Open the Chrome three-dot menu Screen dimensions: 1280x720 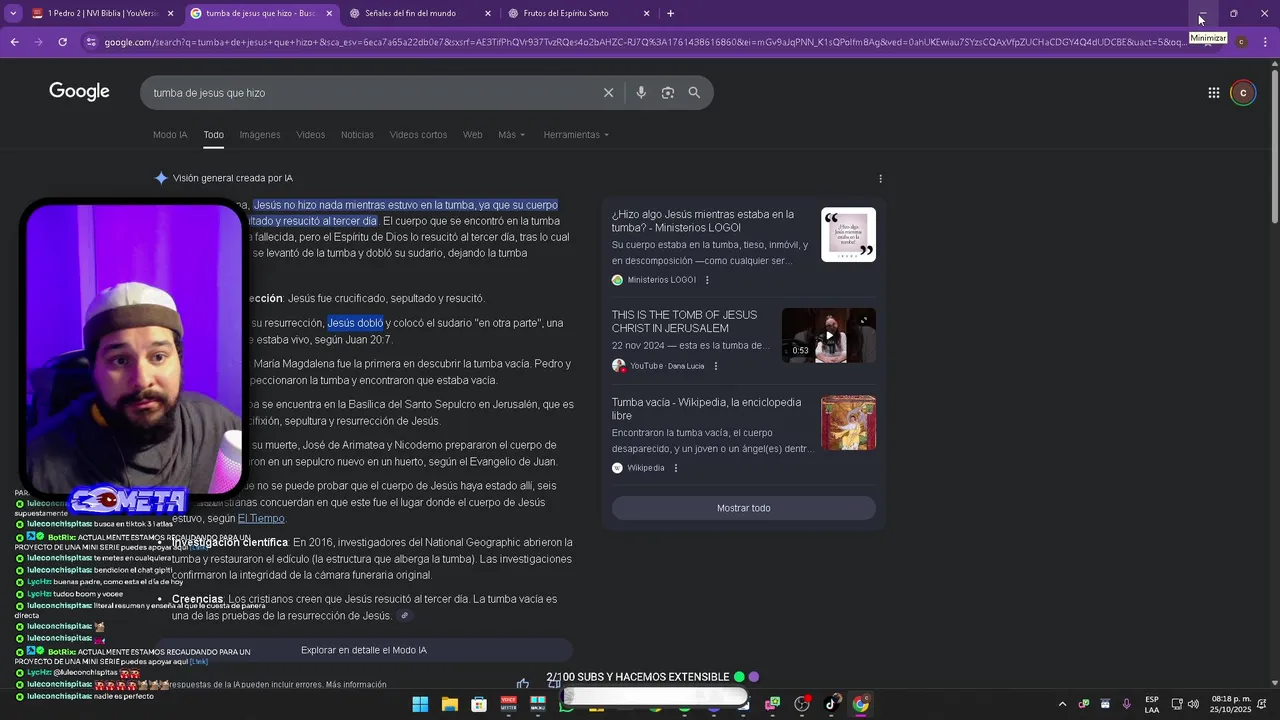tap(1265, 42)
